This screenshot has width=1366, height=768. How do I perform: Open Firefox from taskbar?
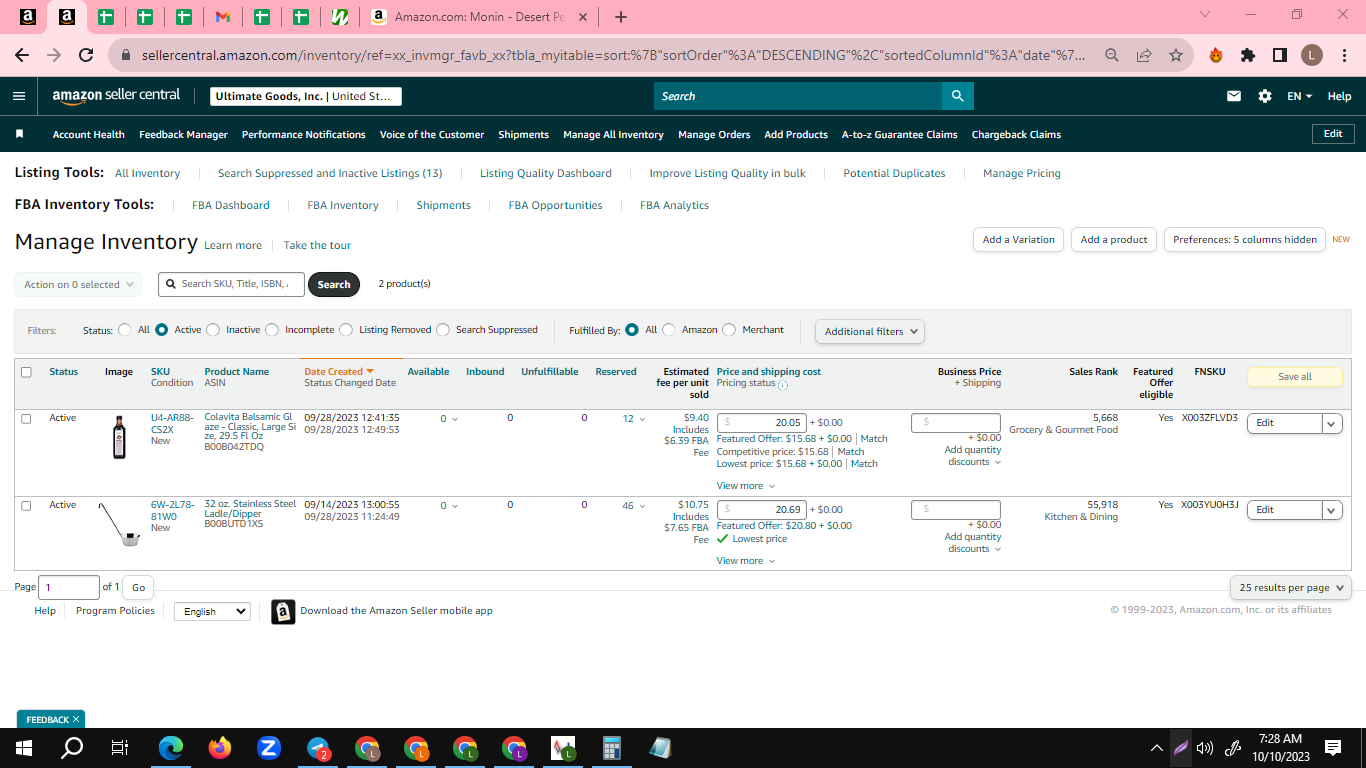[x=220, y=747]
